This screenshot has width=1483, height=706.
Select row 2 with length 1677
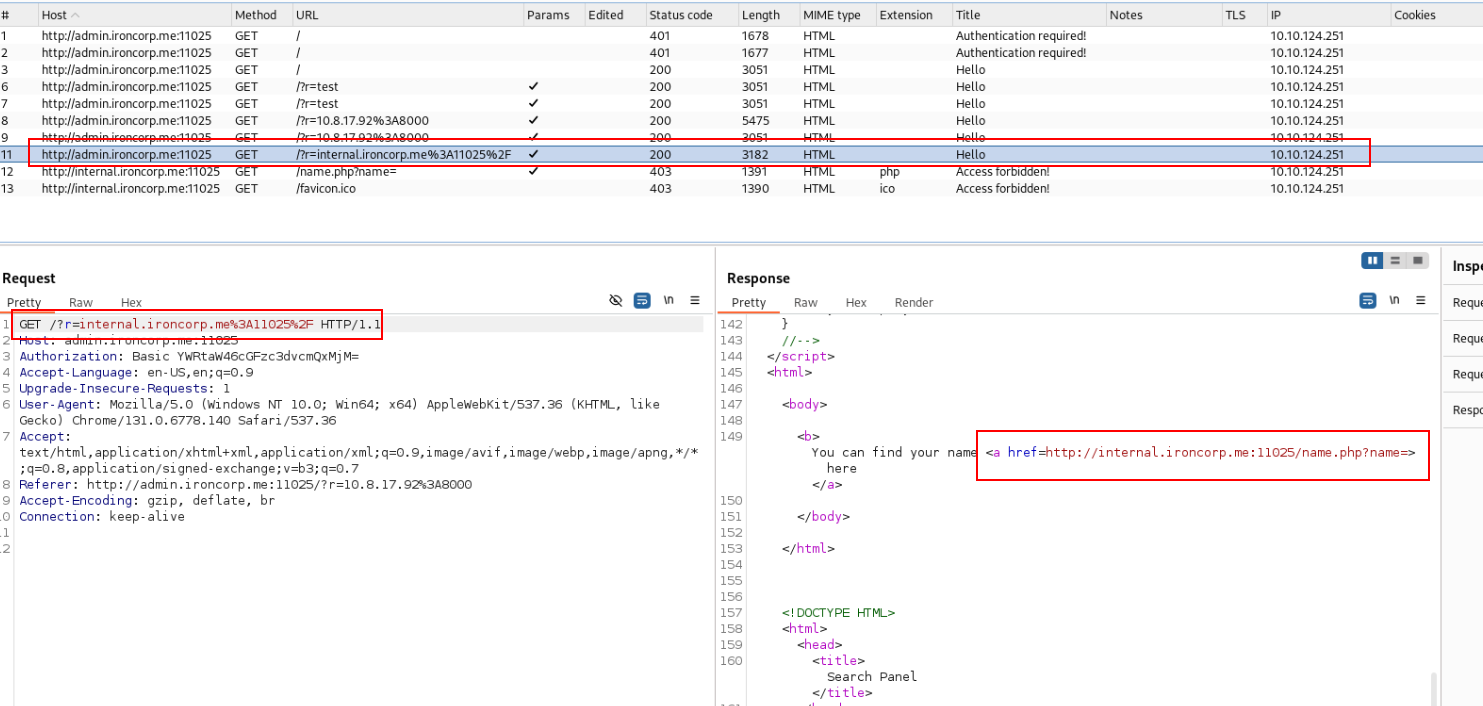coord(741,52)
